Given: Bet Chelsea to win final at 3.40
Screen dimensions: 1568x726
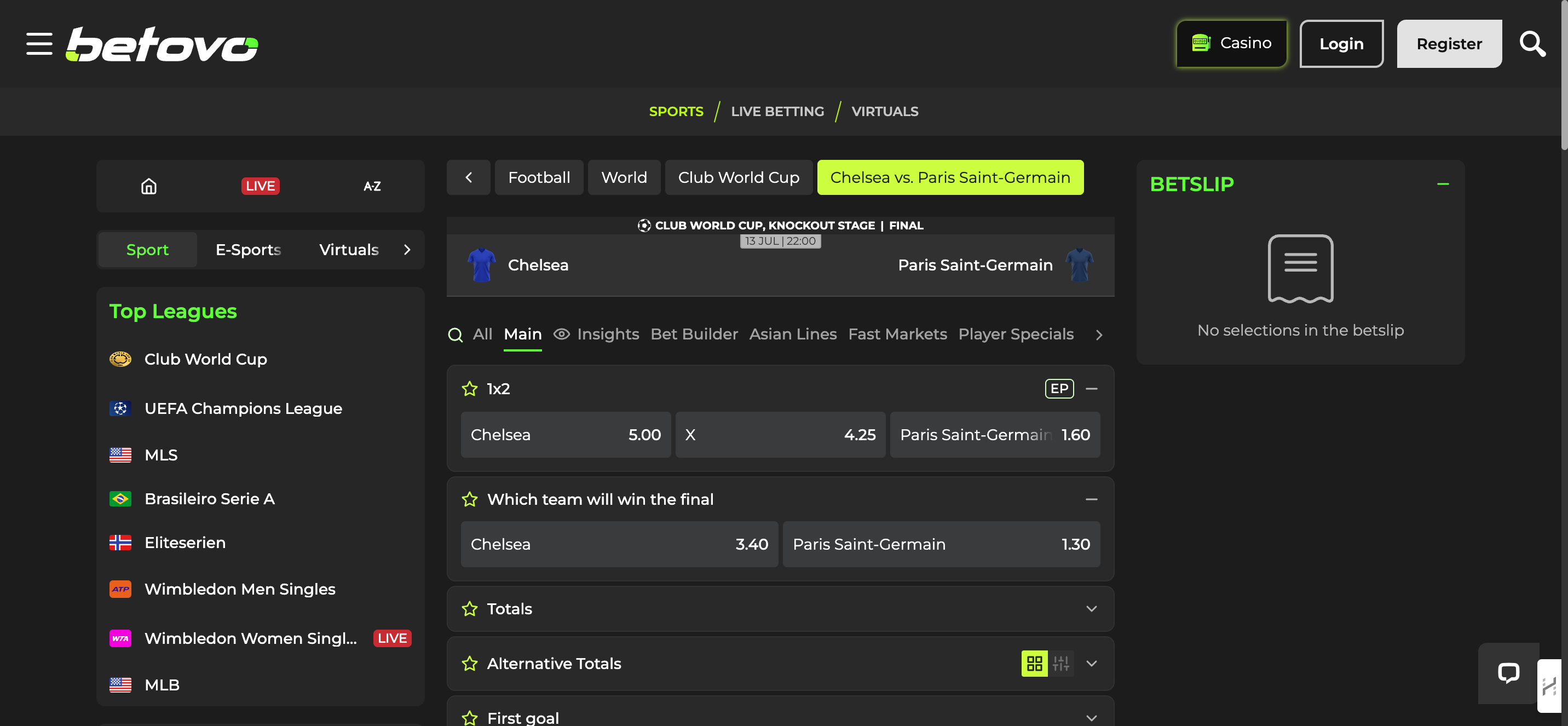Looking at the screenshot, I should 619,545.
